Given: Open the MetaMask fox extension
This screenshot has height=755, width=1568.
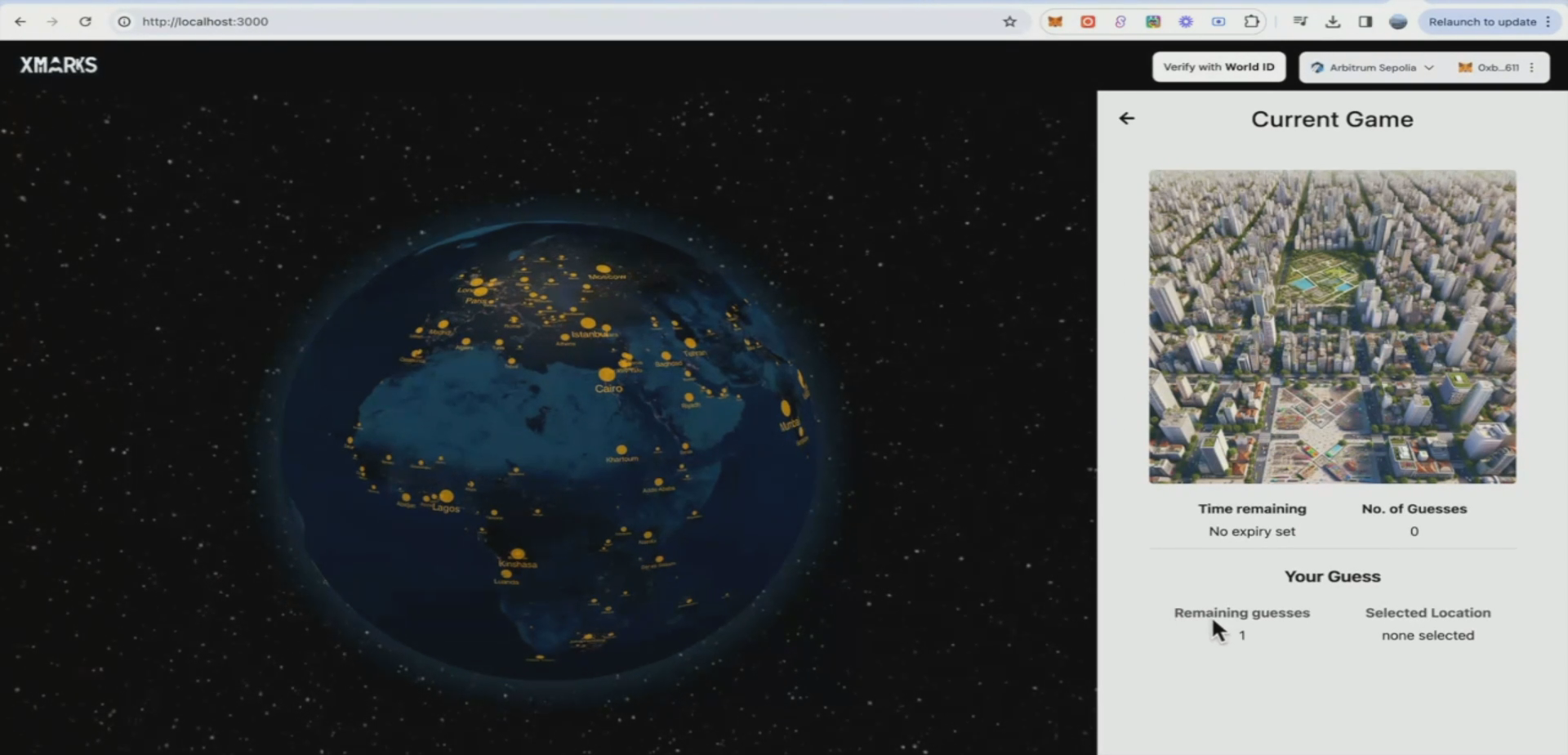Looking at the screenshot, I should 1055,21.
